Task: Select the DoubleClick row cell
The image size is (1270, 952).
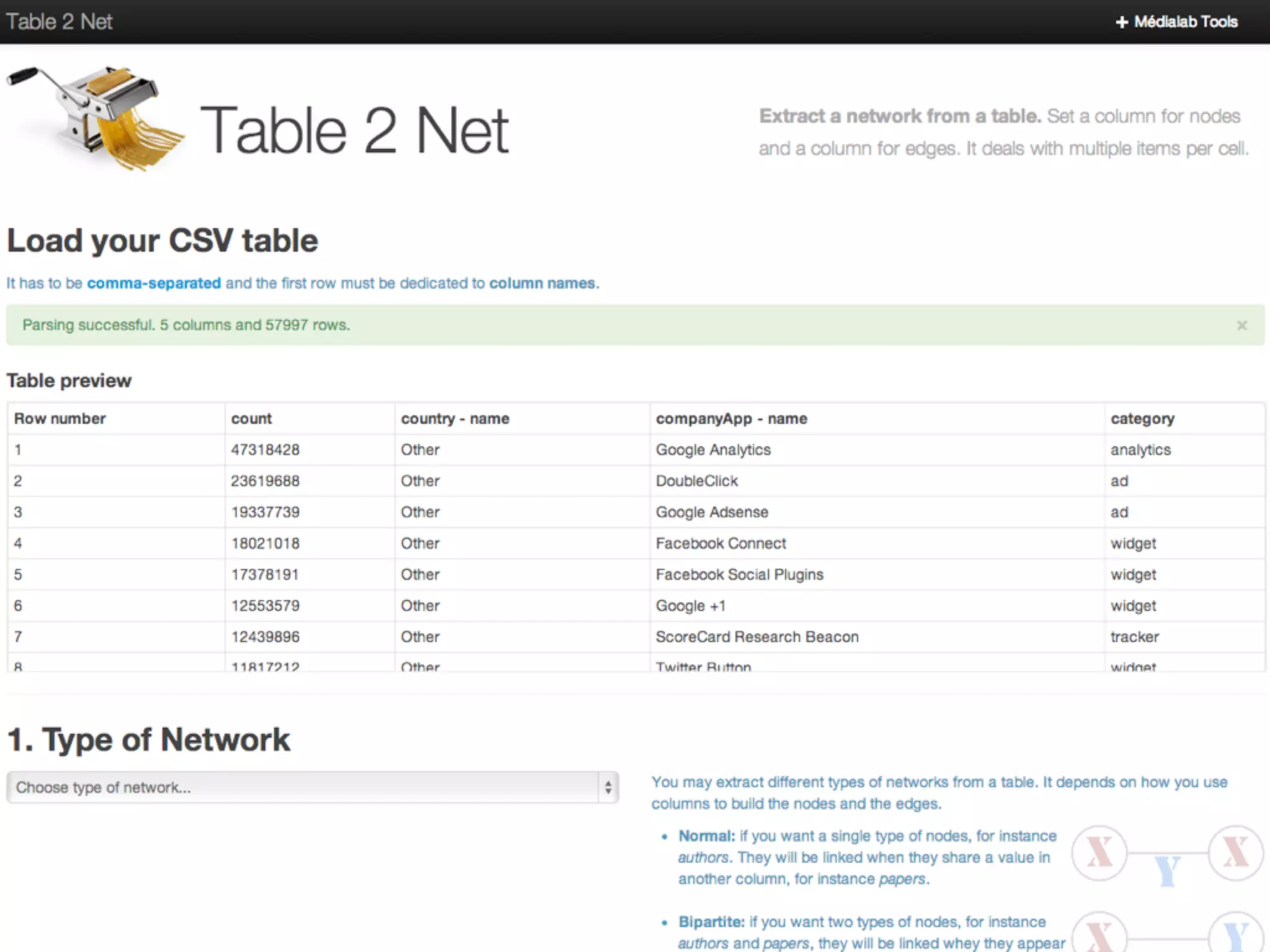Action: 696,481
